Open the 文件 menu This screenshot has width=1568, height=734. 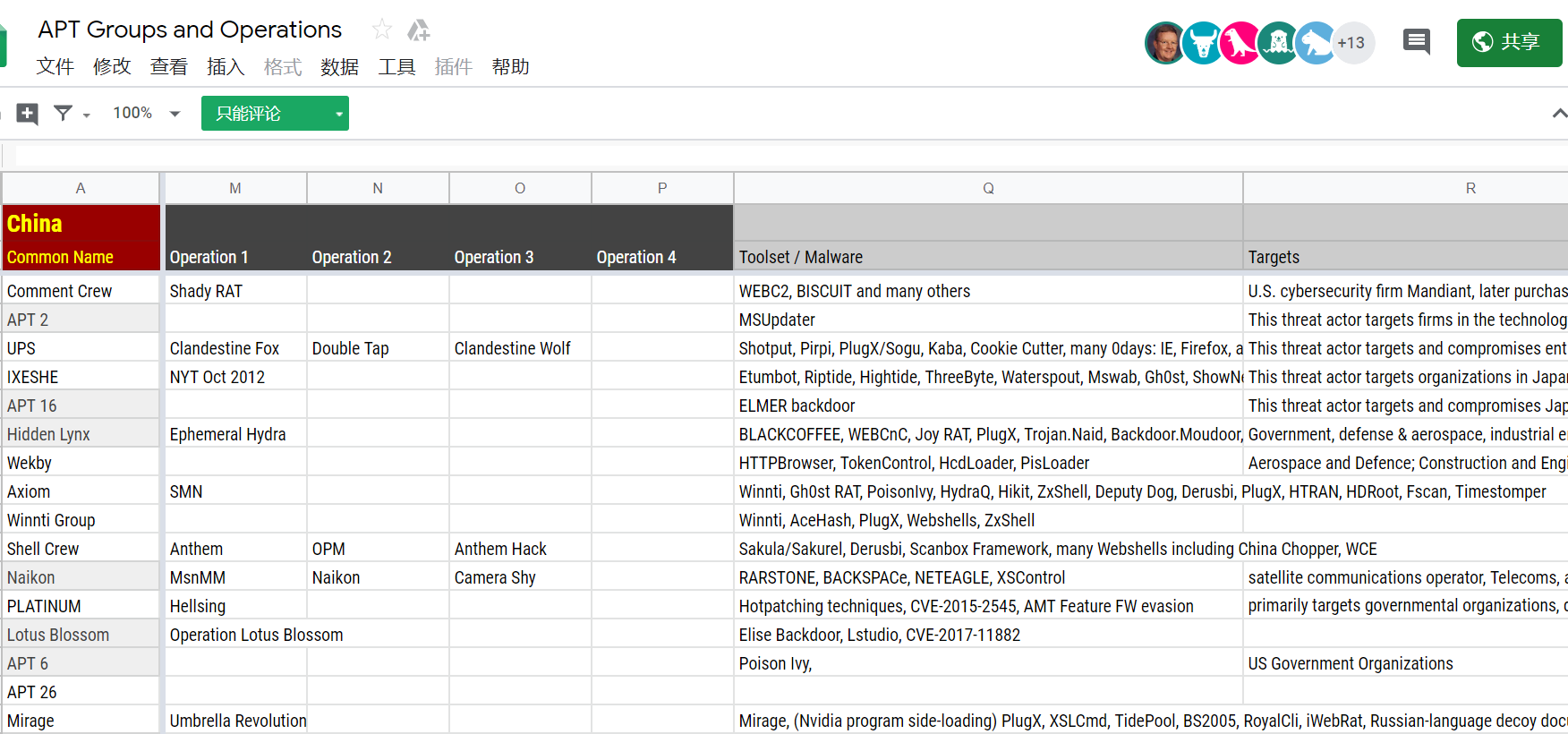[55, 67]
